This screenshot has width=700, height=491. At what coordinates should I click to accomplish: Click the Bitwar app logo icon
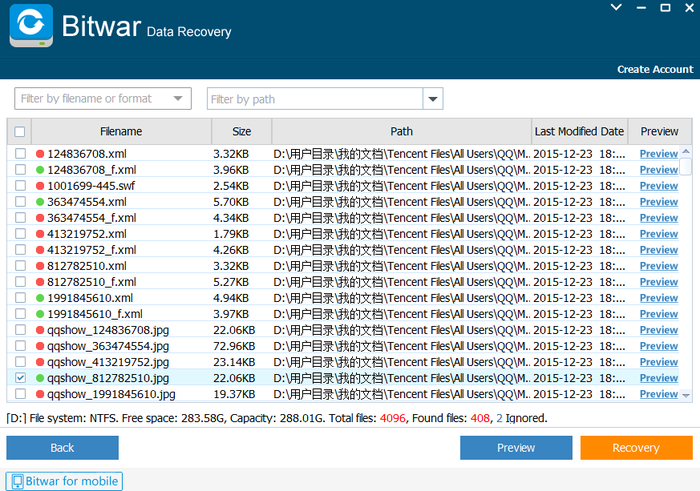31,25
